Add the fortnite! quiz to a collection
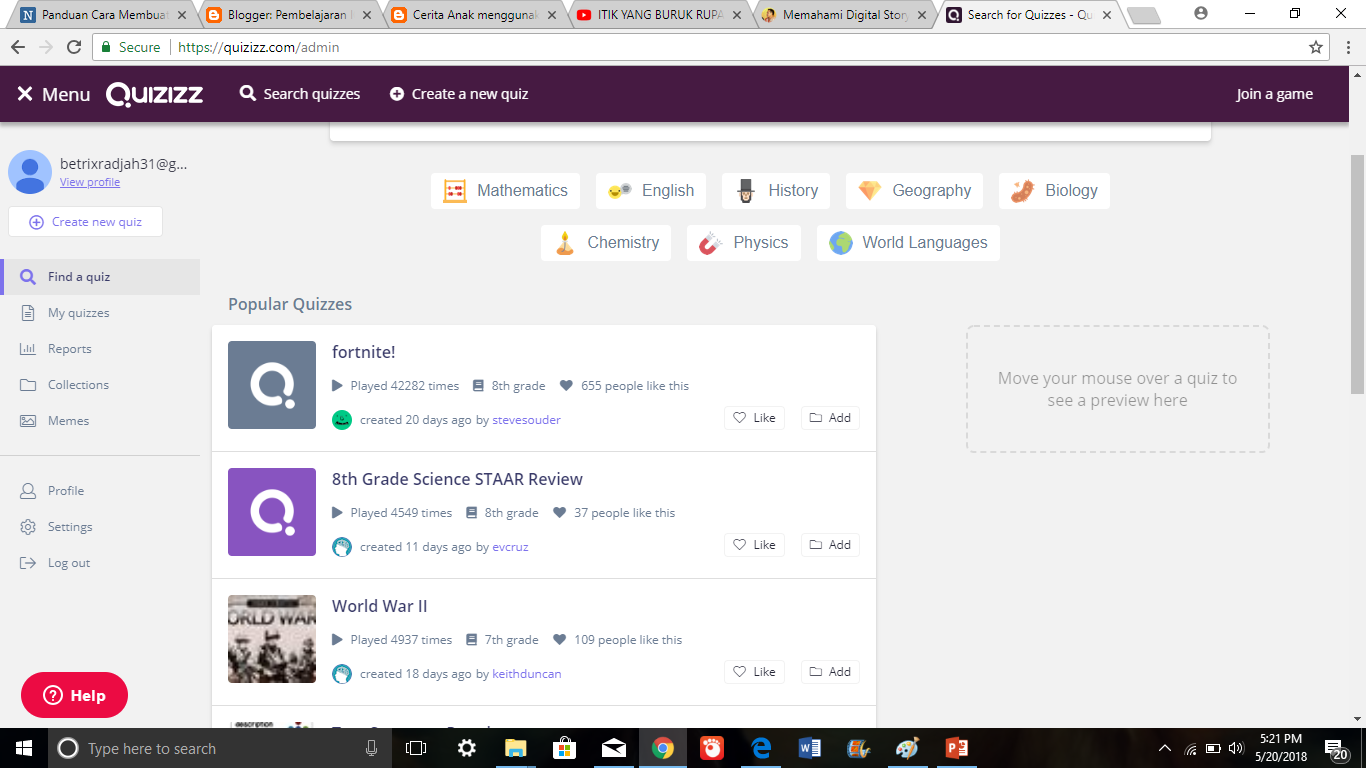This screenshot has width=1366, height=768. [830, 418]
